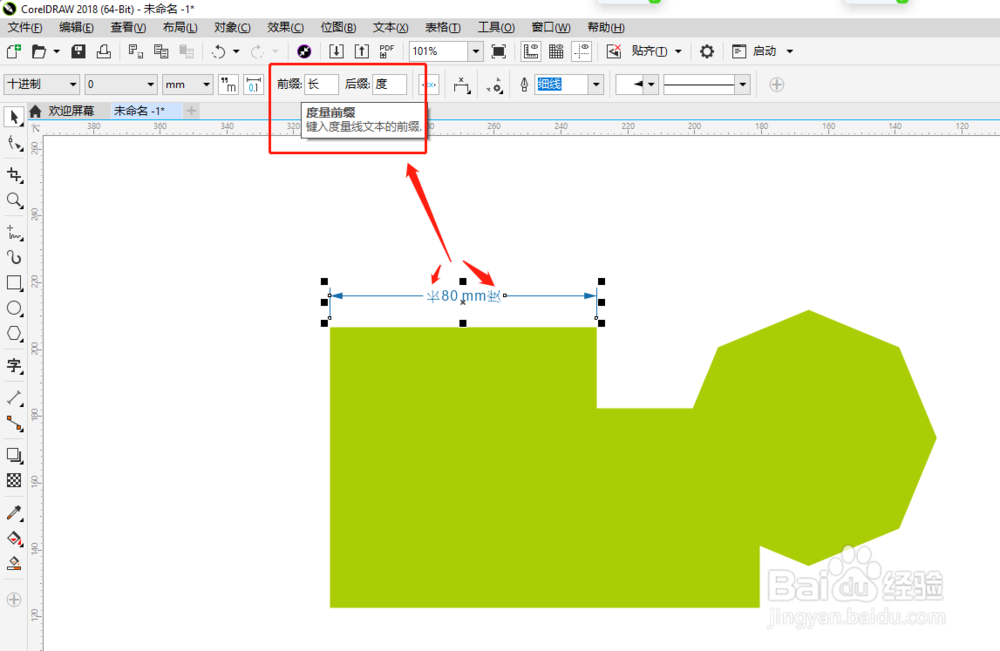Create a new document
Image resolution: width=1000 pixels, height=651 pixels.
[13, 52]
